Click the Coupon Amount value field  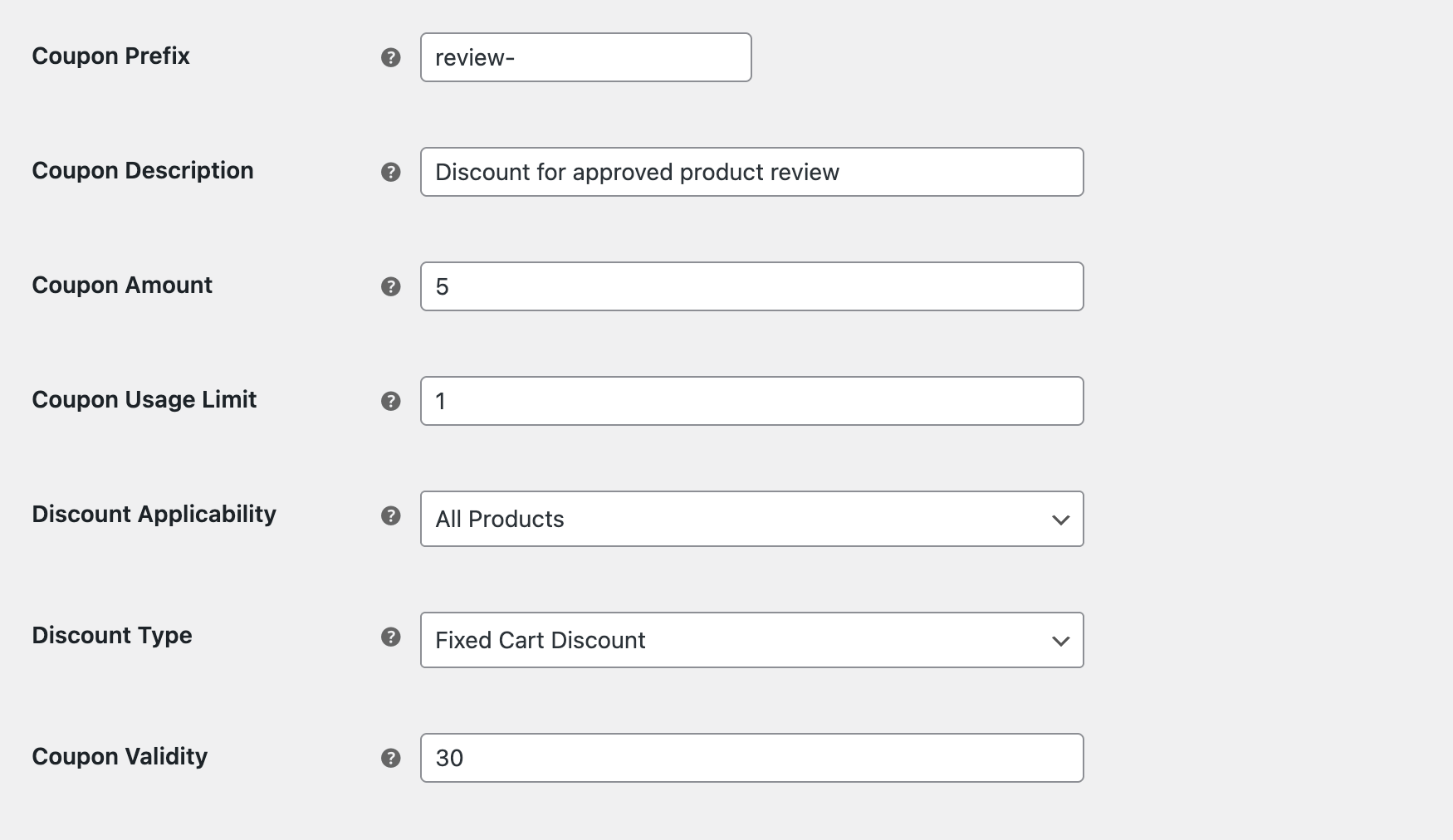point(751,286)
